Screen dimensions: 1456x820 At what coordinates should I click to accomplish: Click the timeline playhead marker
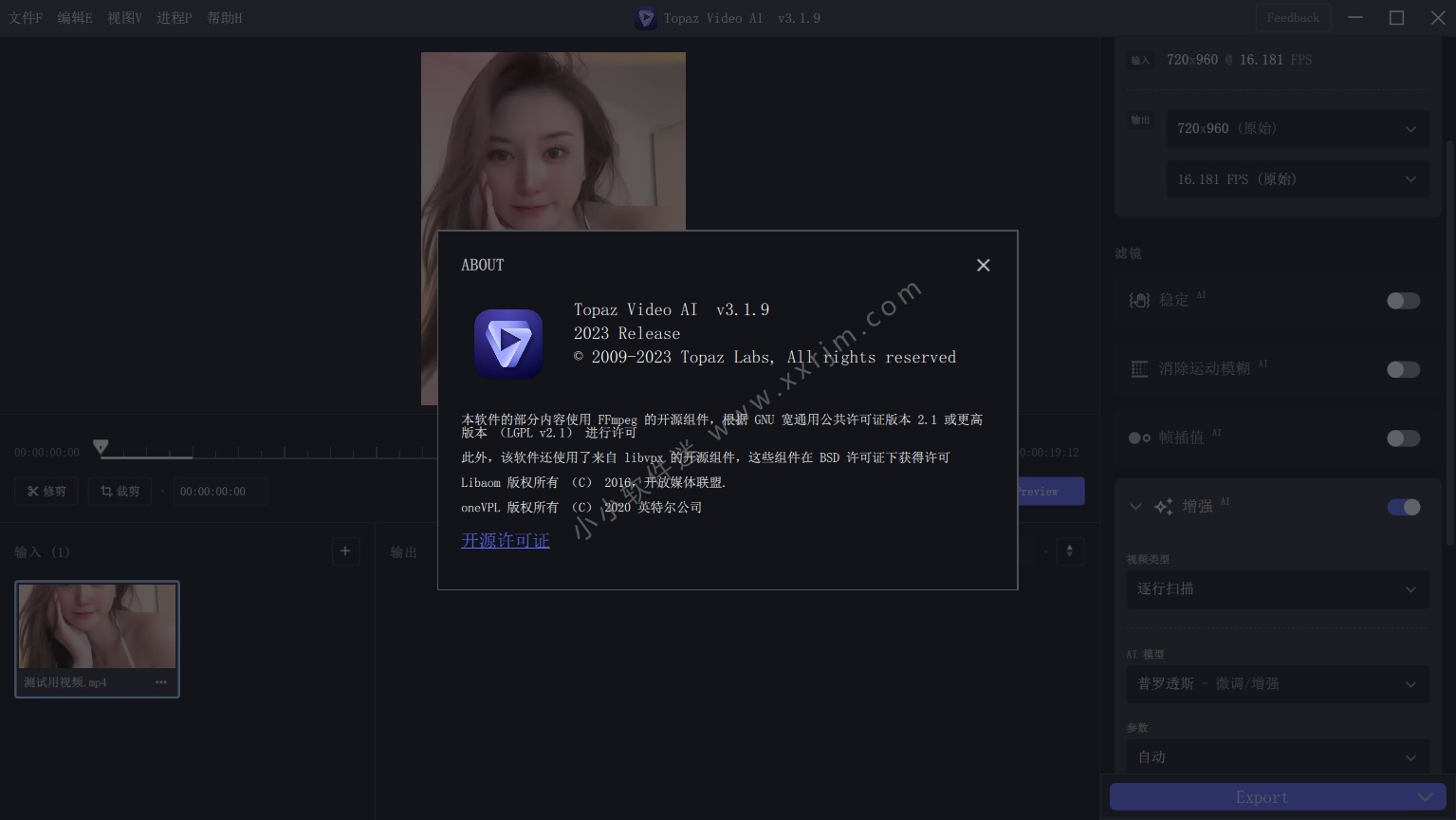tap(101, 447)
